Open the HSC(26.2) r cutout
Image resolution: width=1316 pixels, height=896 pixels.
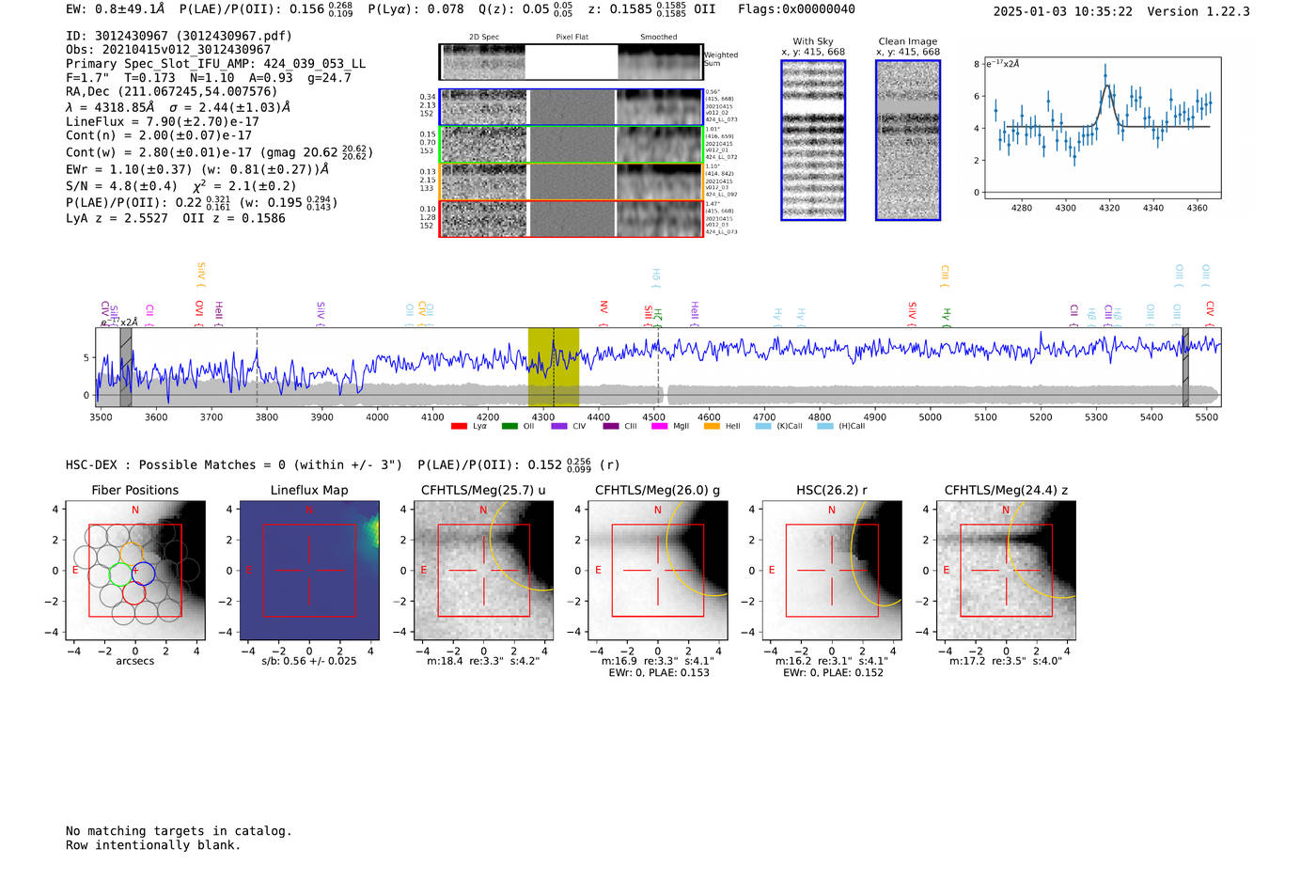click(x=831, y=571)
